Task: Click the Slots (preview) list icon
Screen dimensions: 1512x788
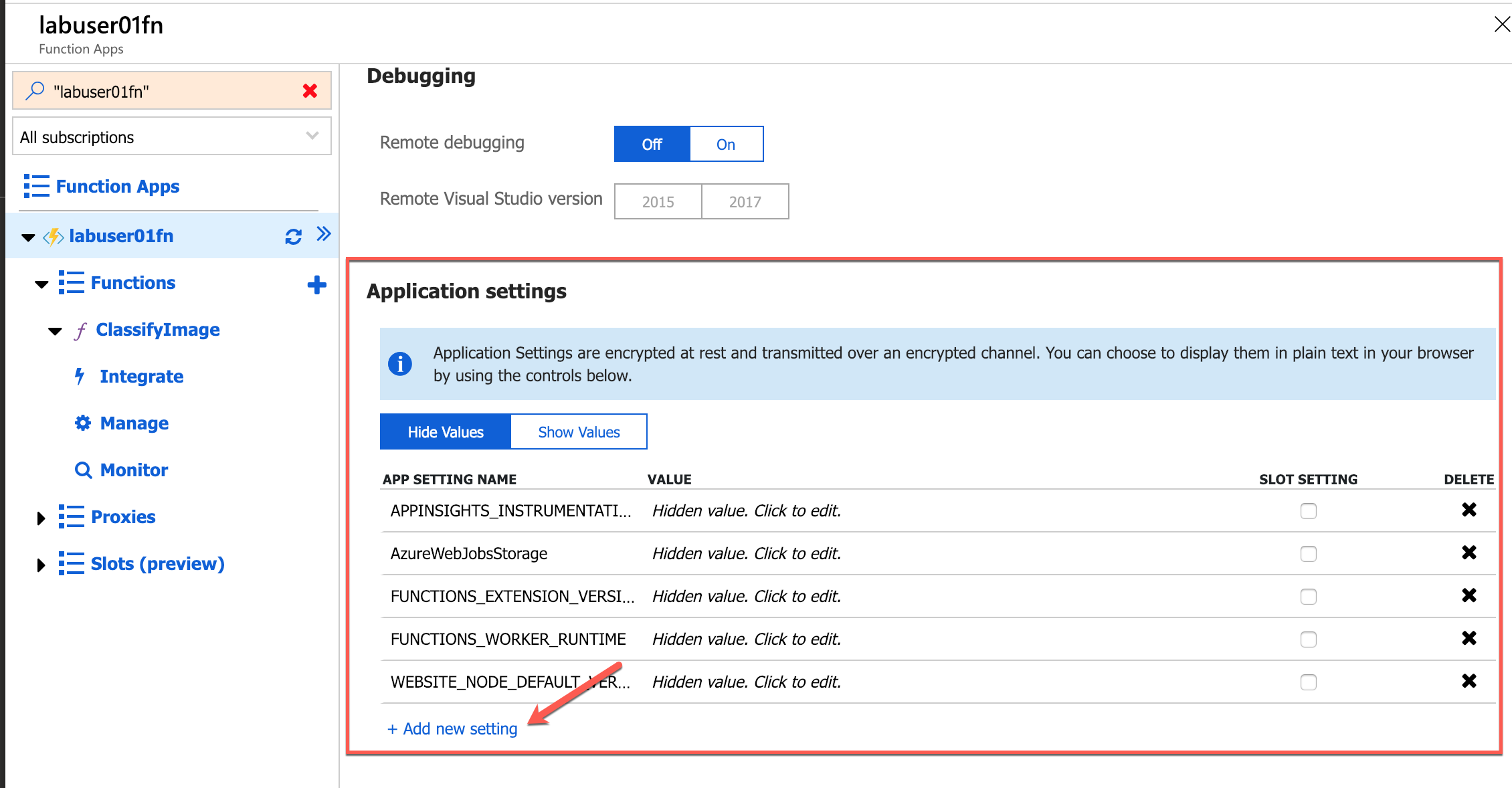Action: 72,563
